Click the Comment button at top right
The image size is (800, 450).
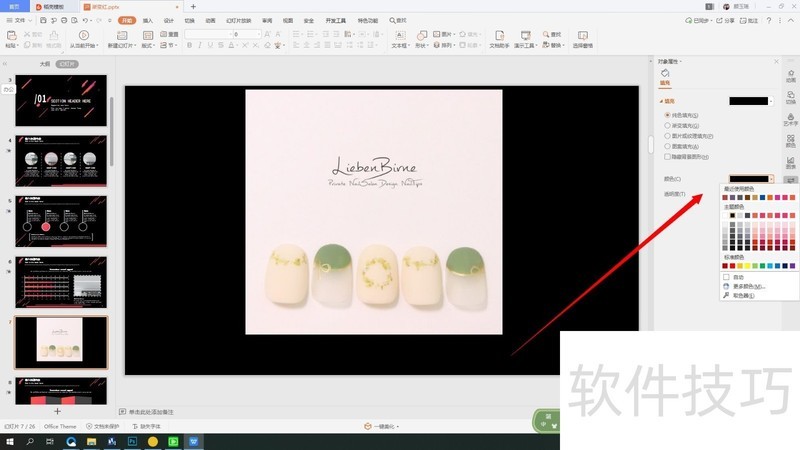point(749,20)
